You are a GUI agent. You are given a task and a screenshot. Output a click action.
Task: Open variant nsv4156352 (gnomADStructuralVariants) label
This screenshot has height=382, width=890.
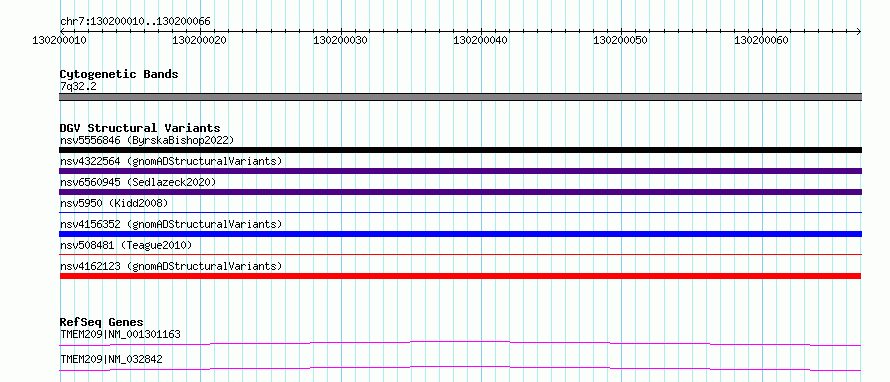tap(171, 224)
